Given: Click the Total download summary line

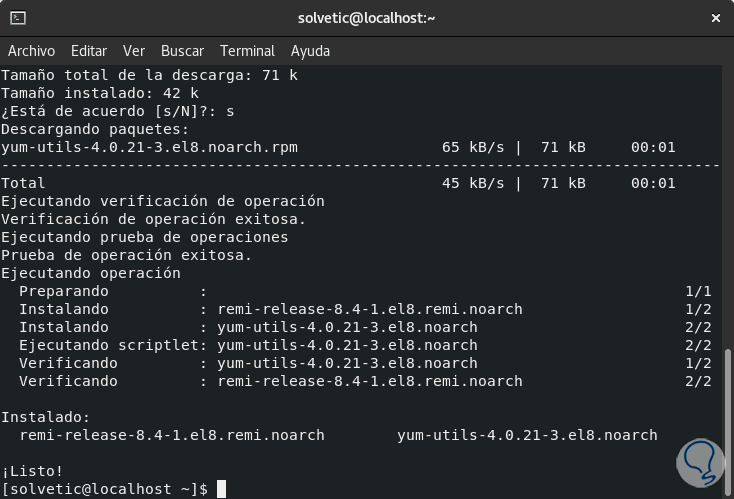Looking at the screenshot, I should pos(23,183).
